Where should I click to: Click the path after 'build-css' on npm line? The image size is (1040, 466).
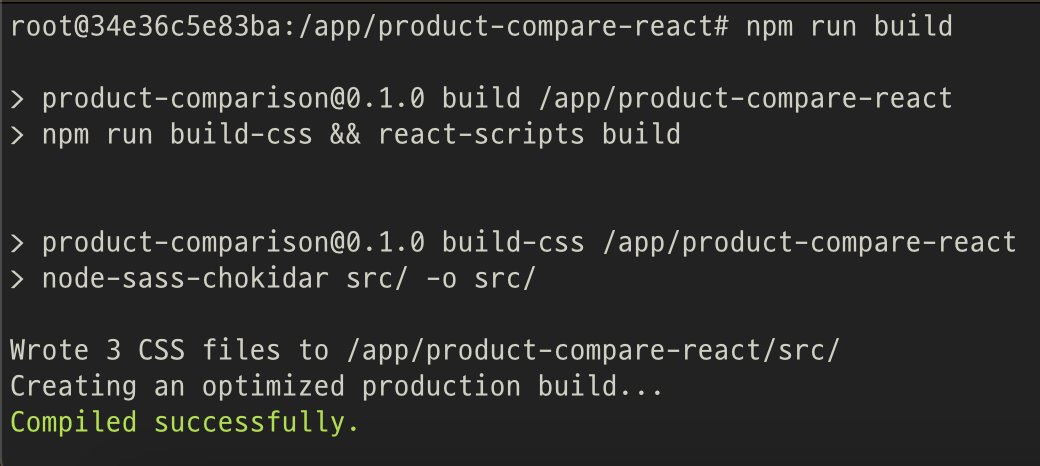809,243
